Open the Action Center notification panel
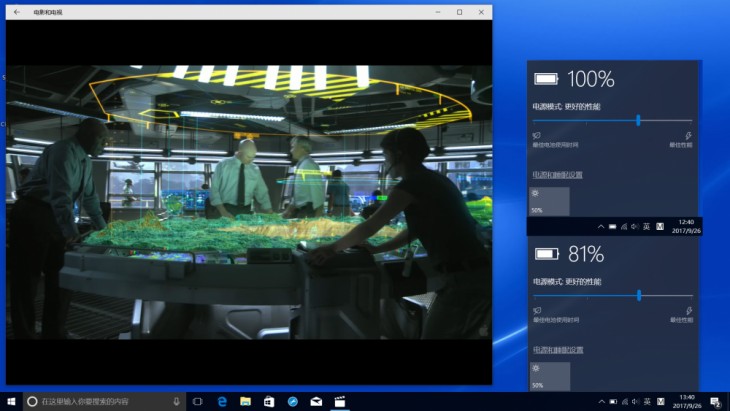Viewport: 730px width, 411px height. point(713,401)
